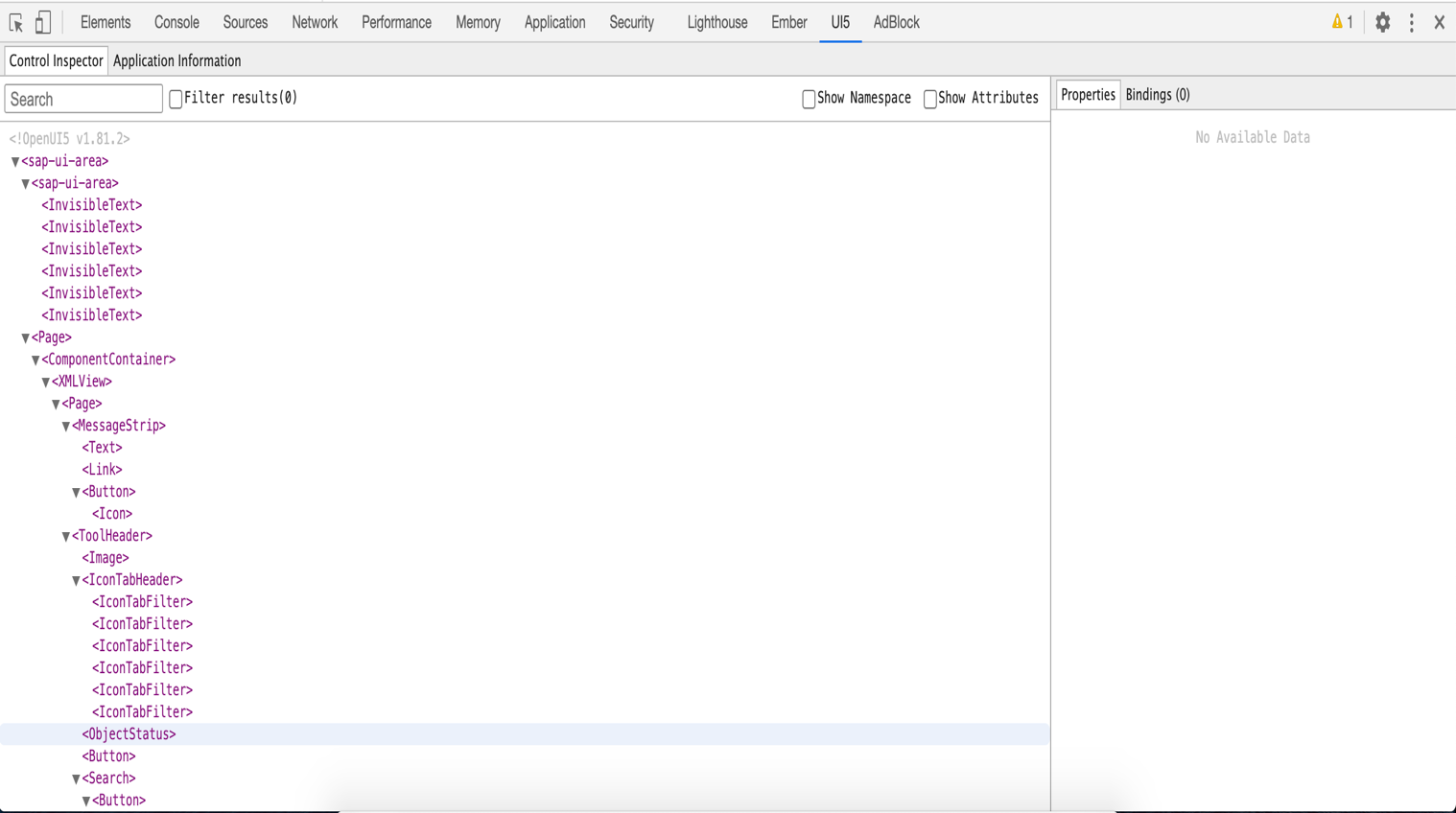Open the Network panel

[315, 22]
